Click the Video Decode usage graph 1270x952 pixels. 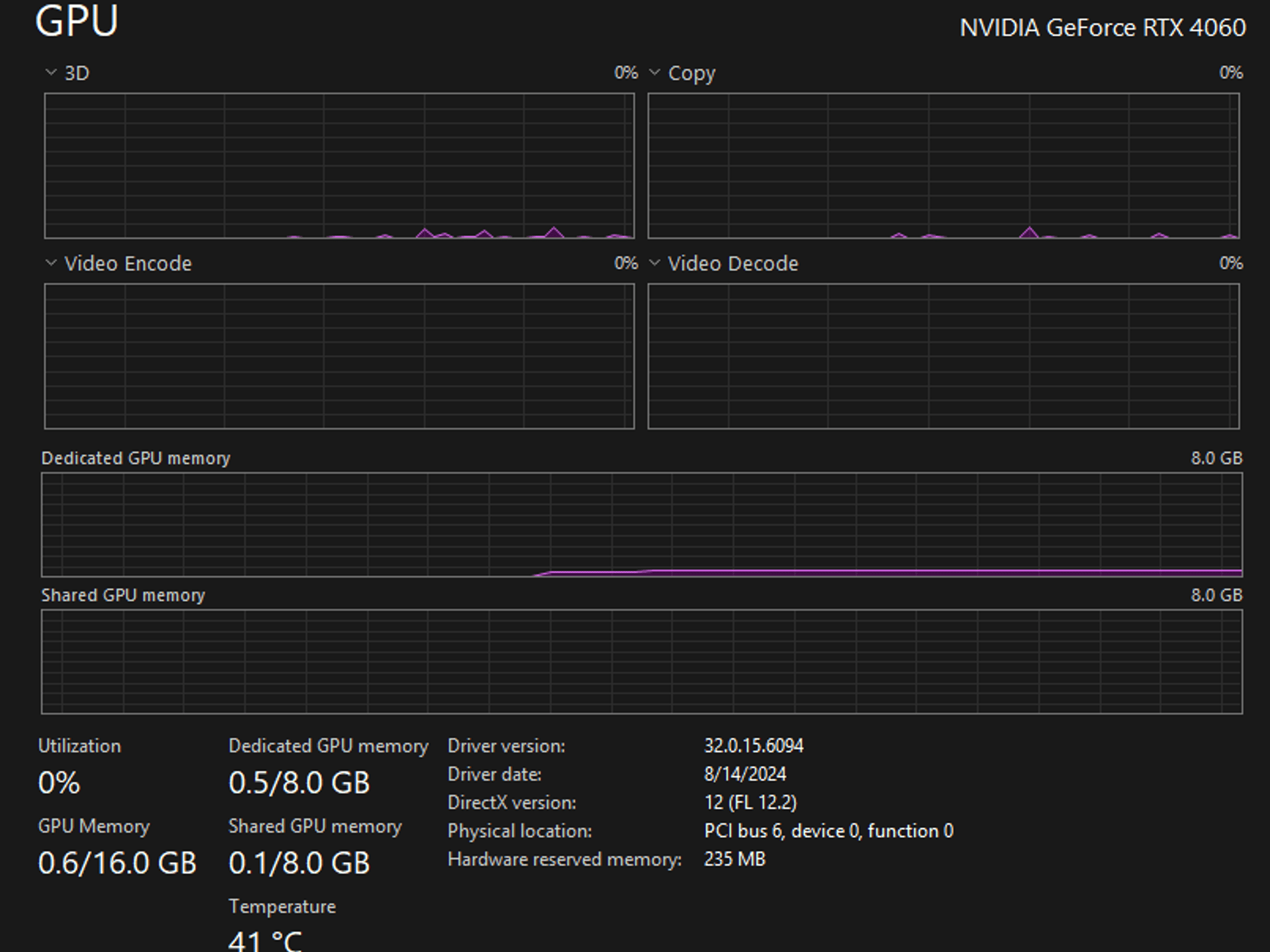[x=944, y=356]
